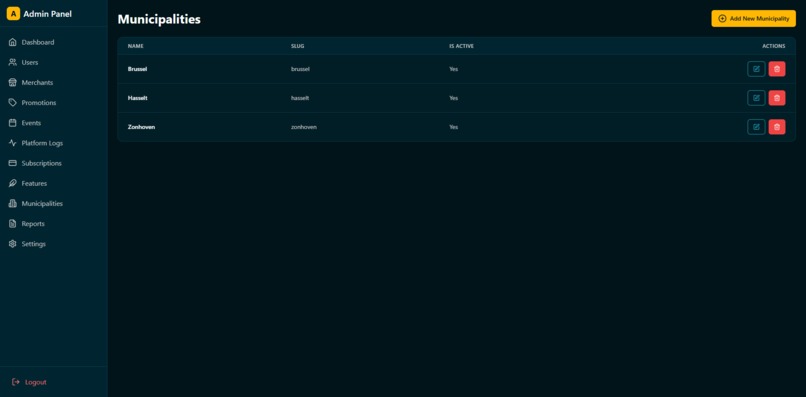The height and width of the screenshot is (397, 806).
Task: Delete the Zonhoven municipality
Action: click(777, 127)
